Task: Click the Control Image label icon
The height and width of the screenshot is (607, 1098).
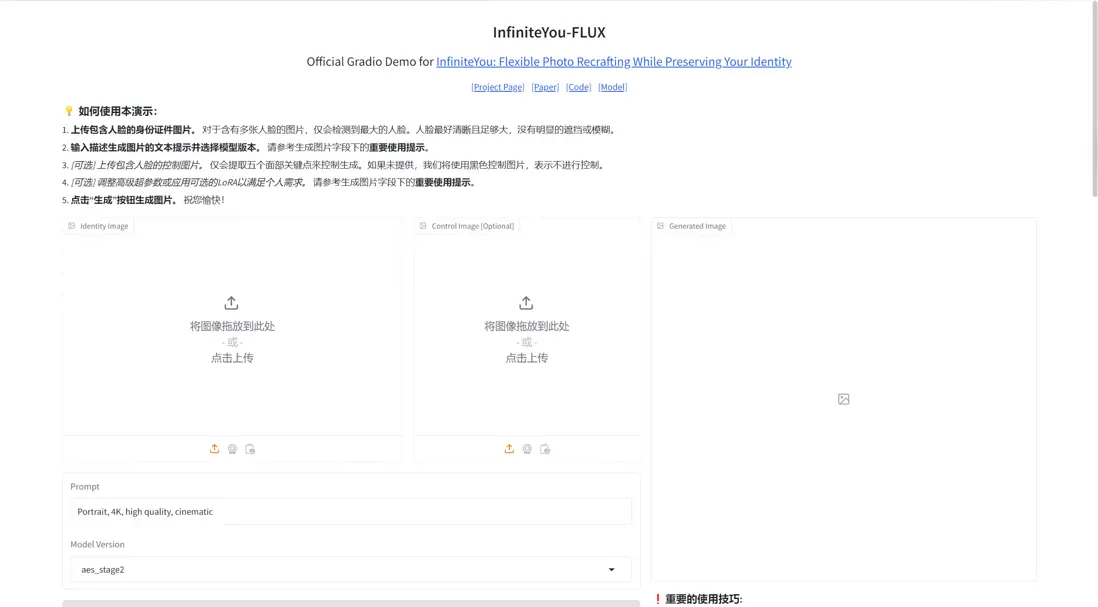Action: click(x=423, y=226)
